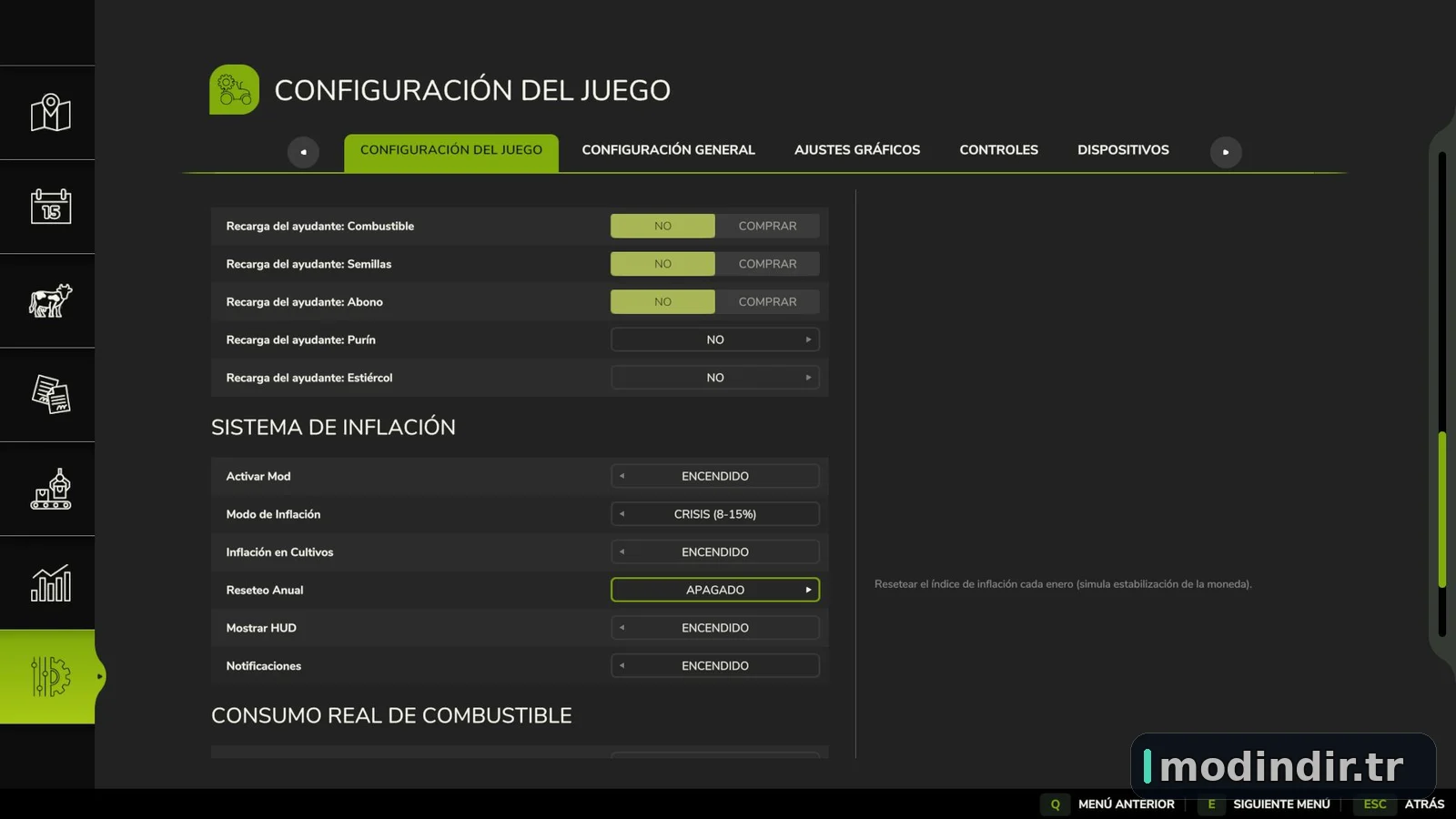Image resolution: width=1456 pixels, height=819 pixels.
Task: Set Semillas refill to NO
Action: click(x=662, y=264)
